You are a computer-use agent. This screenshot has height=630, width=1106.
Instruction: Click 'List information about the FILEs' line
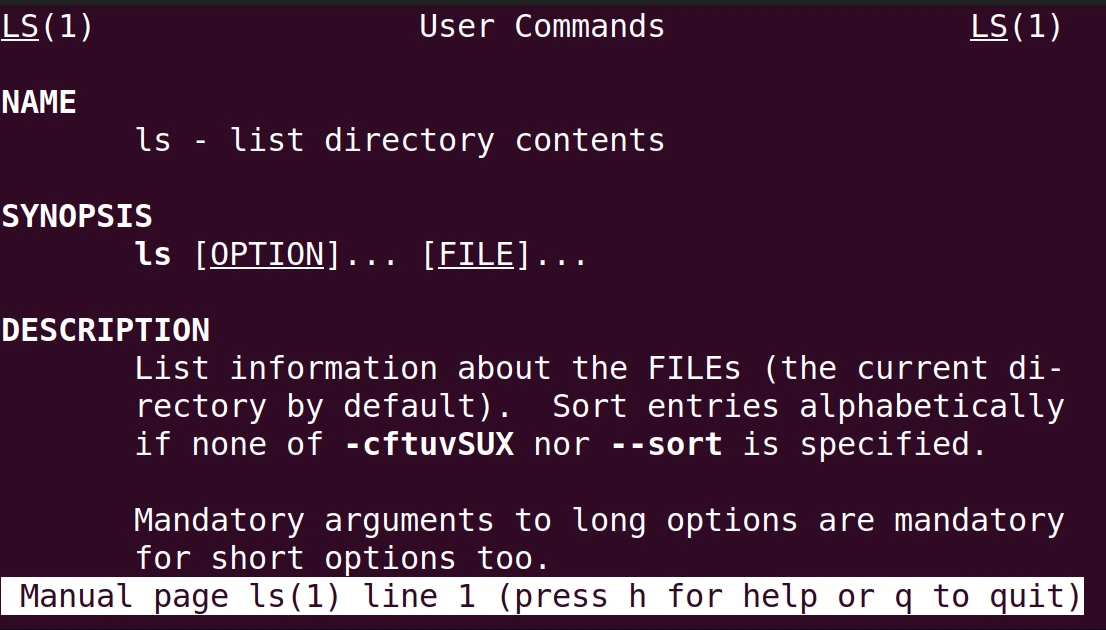coord(437,369)
